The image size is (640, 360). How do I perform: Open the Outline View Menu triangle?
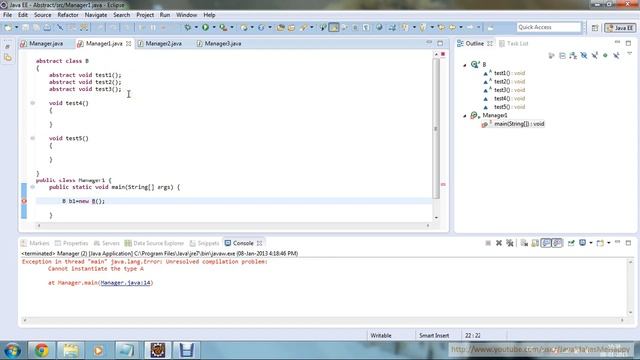pyautogui.click(x=629, y=54)
